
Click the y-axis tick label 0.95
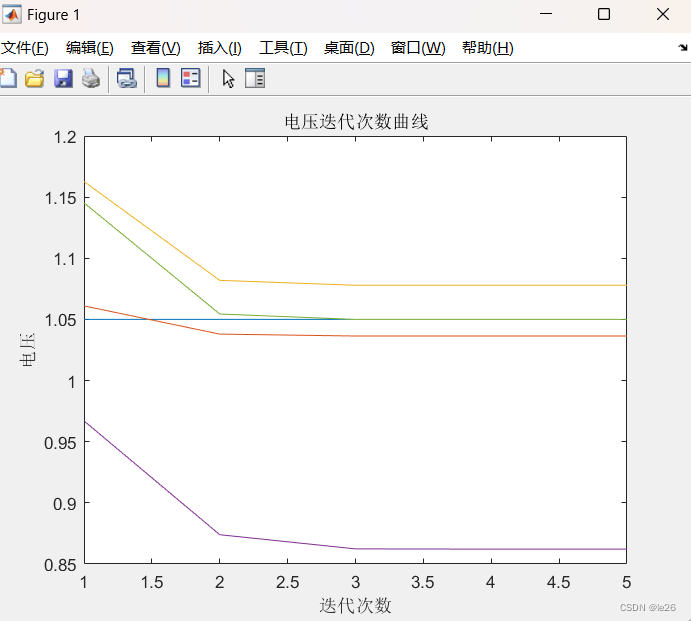(60, 443)
